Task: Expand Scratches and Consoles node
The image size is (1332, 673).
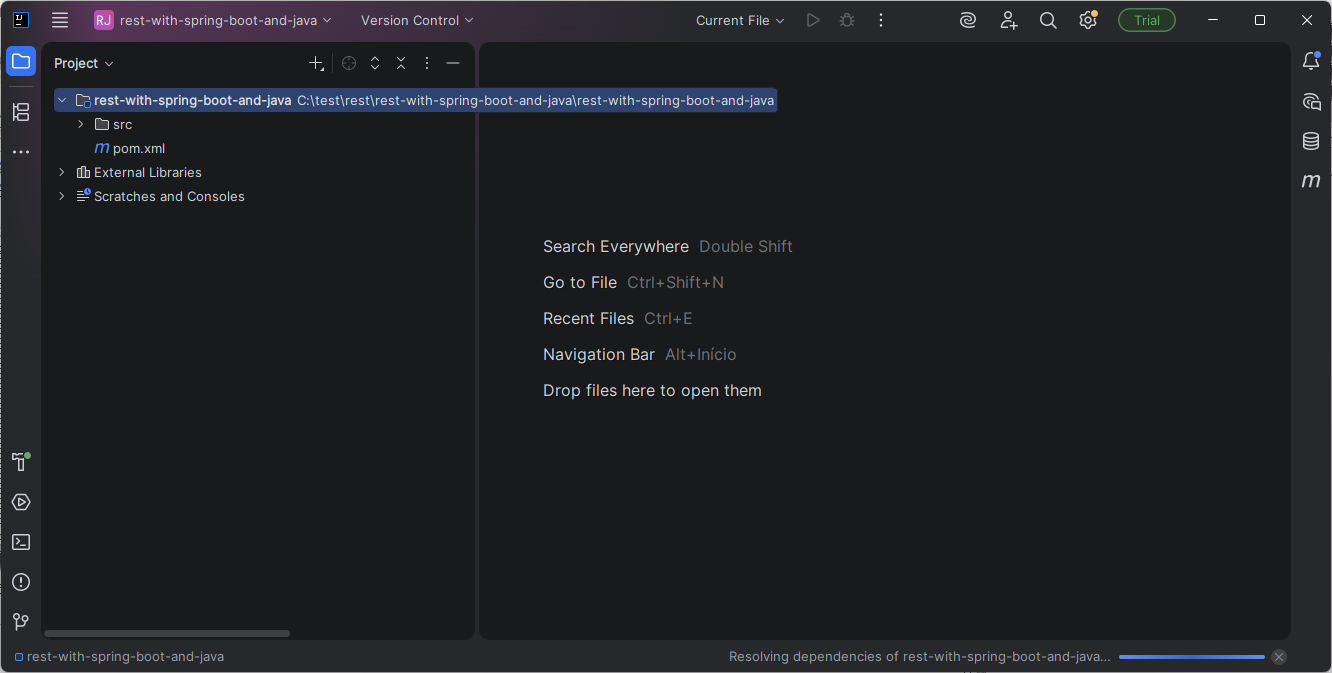Action: coord(62,196)
